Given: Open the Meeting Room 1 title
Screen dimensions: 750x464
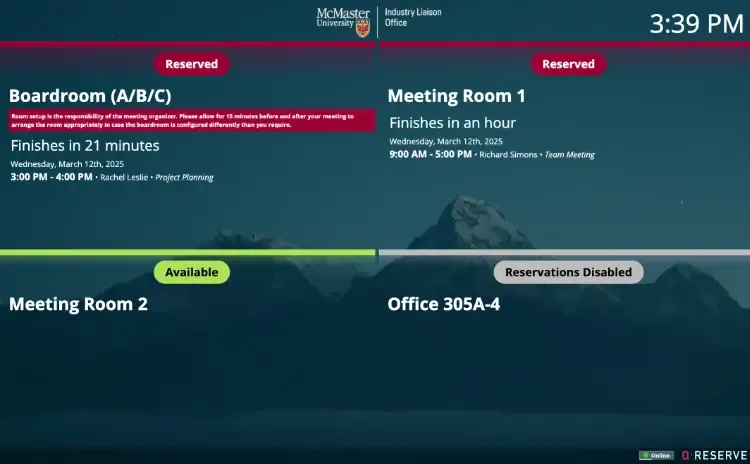Looking at the screenshot, I should pos(456,96).
